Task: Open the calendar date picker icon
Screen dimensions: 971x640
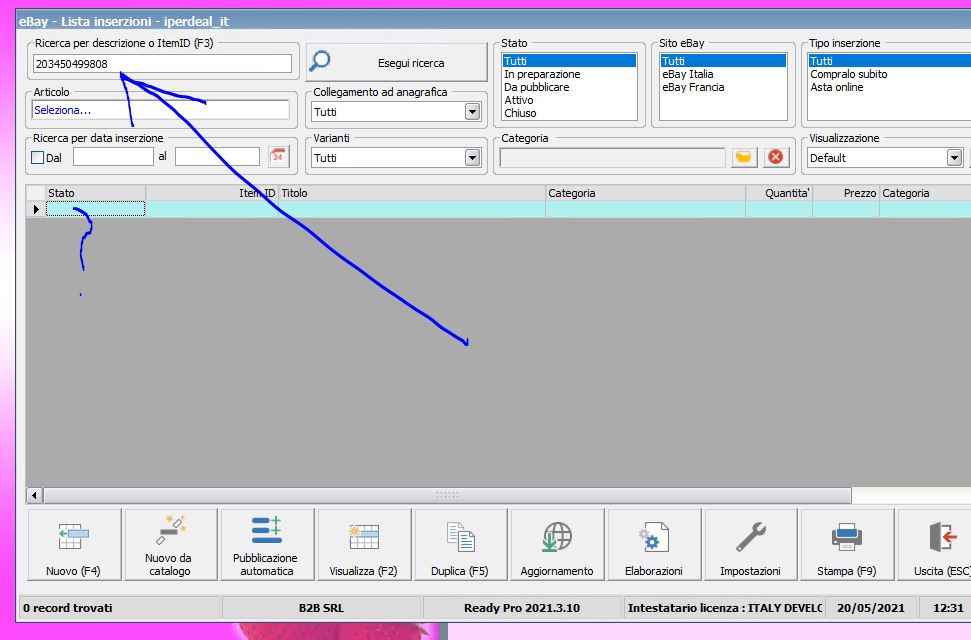Action: click(x=278, y=156)
